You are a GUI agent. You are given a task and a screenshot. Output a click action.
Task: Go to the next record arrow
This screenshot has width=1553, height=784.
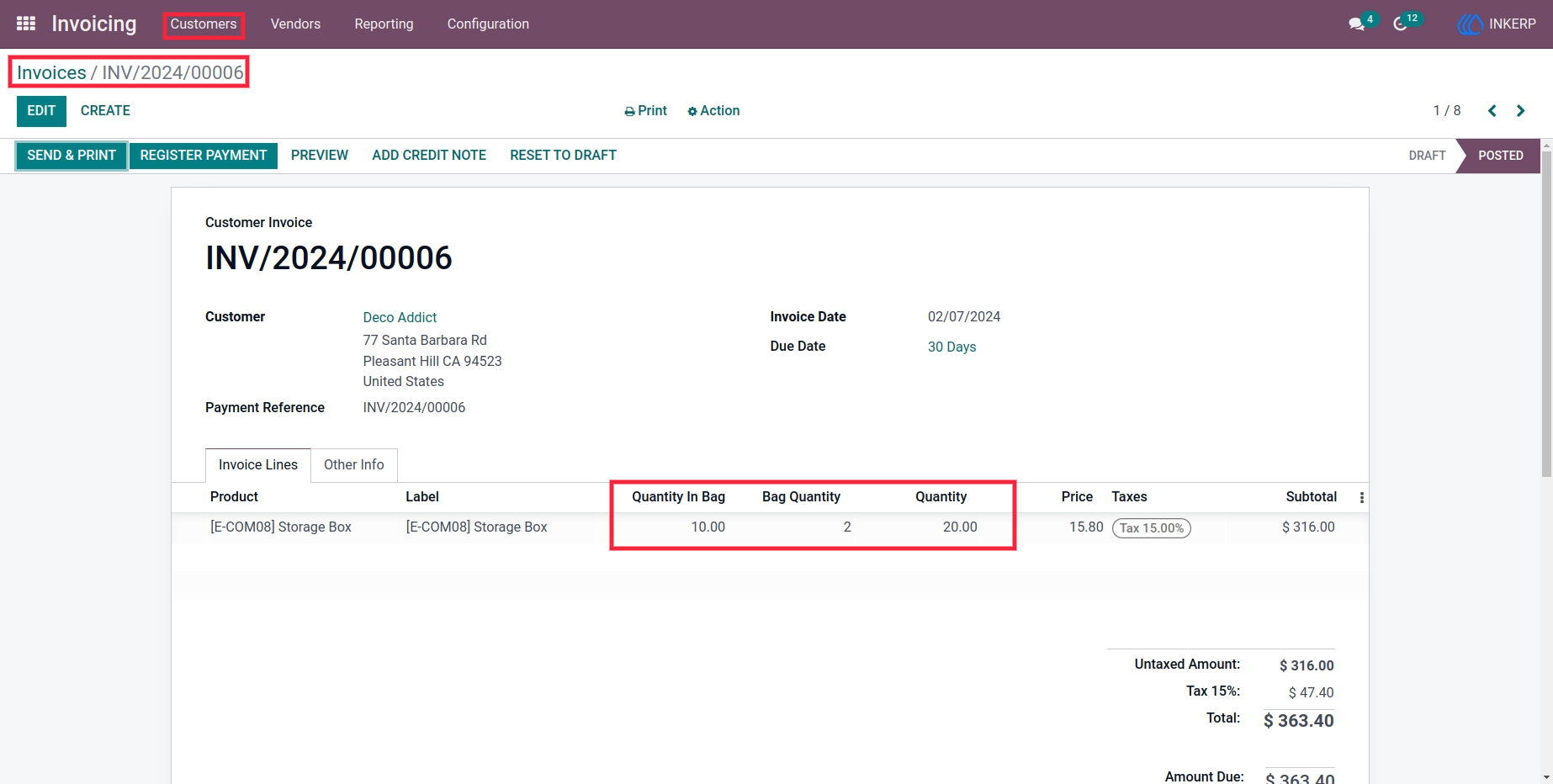[1520, 111]
